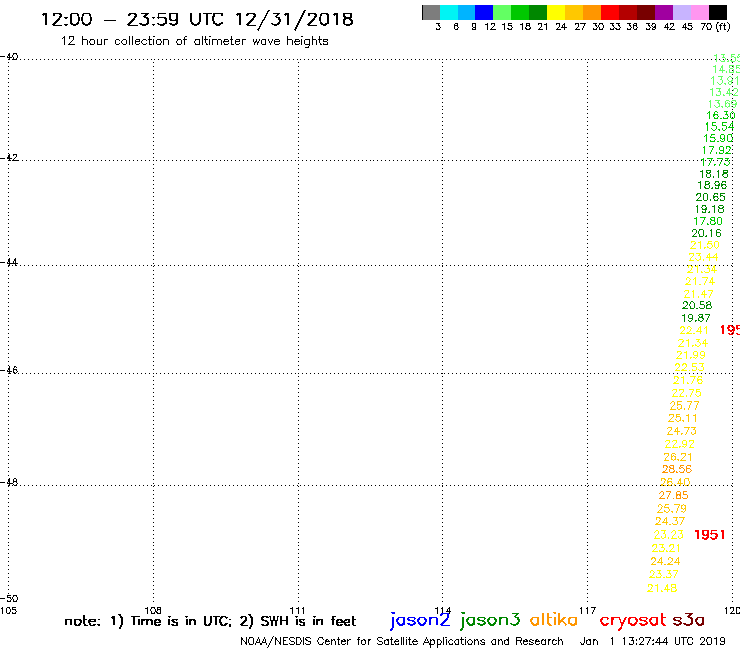Click the purple swatch in the color scale

pyautogui.click(x=664, y=12)
